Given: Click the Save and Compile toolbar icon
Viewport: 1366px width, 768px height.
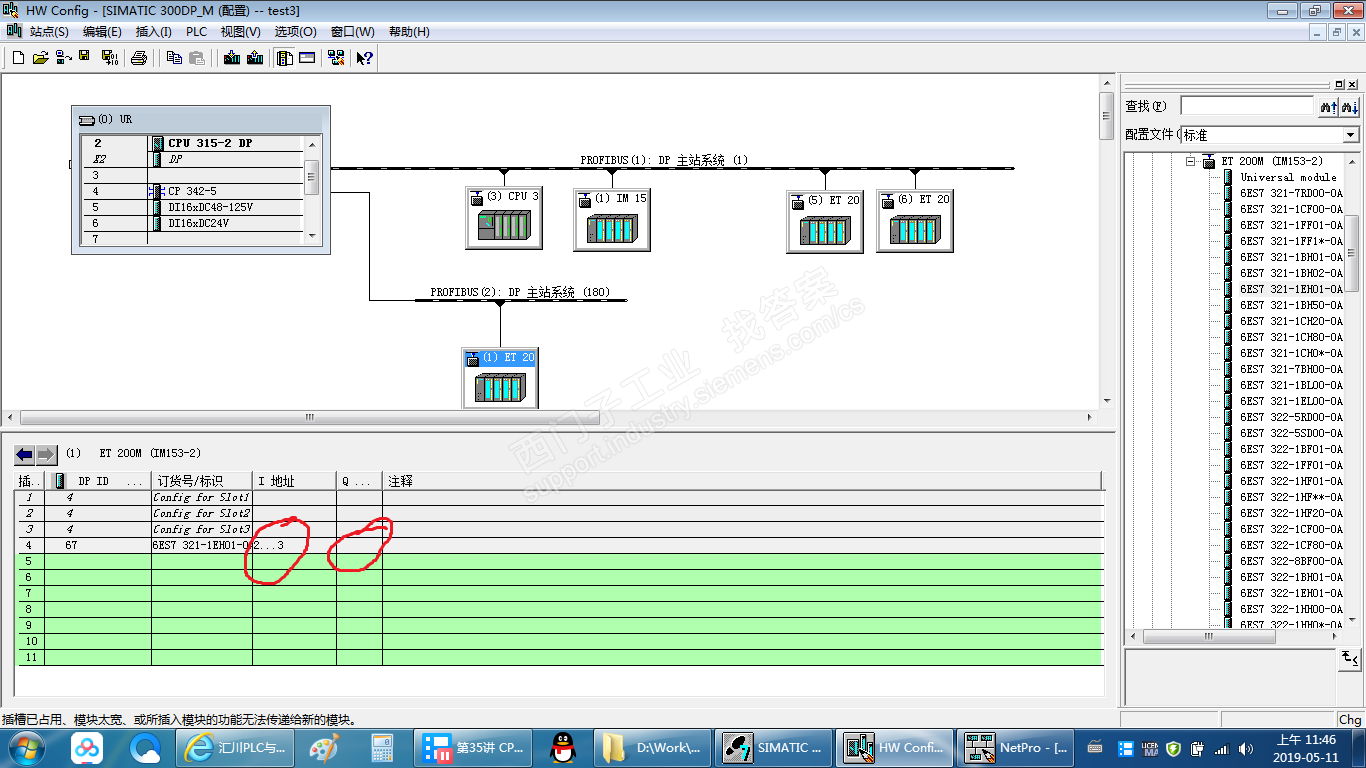Looking at the screenshot, I should tap(109, 58).
